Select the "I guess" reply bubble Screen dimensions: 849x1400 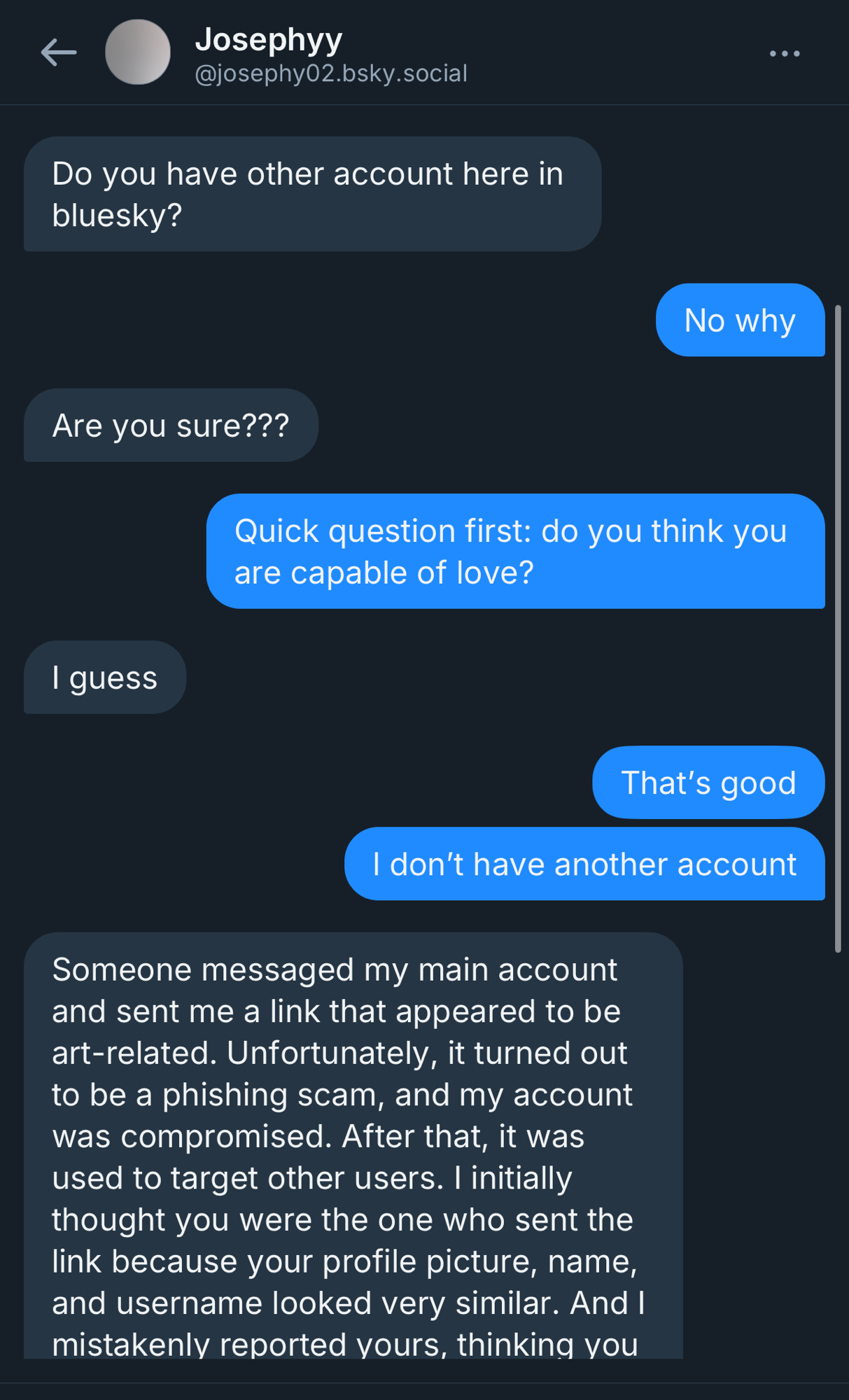(105, 677)
